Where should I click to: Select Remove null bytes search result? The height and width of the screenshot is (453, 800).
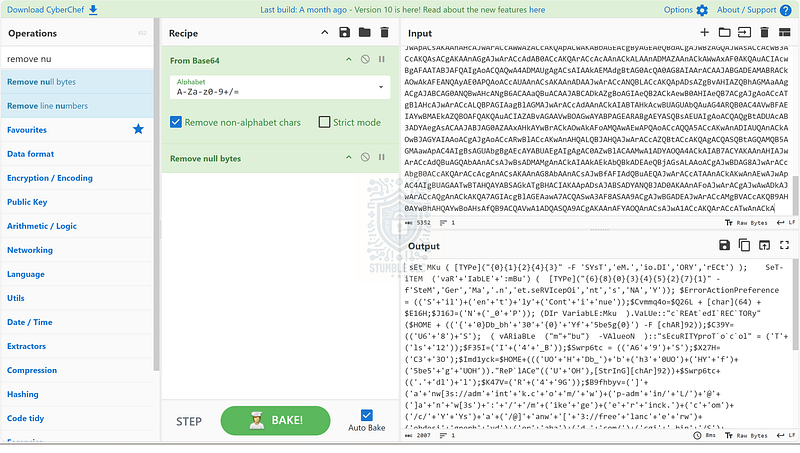click(x=78, y=82)
